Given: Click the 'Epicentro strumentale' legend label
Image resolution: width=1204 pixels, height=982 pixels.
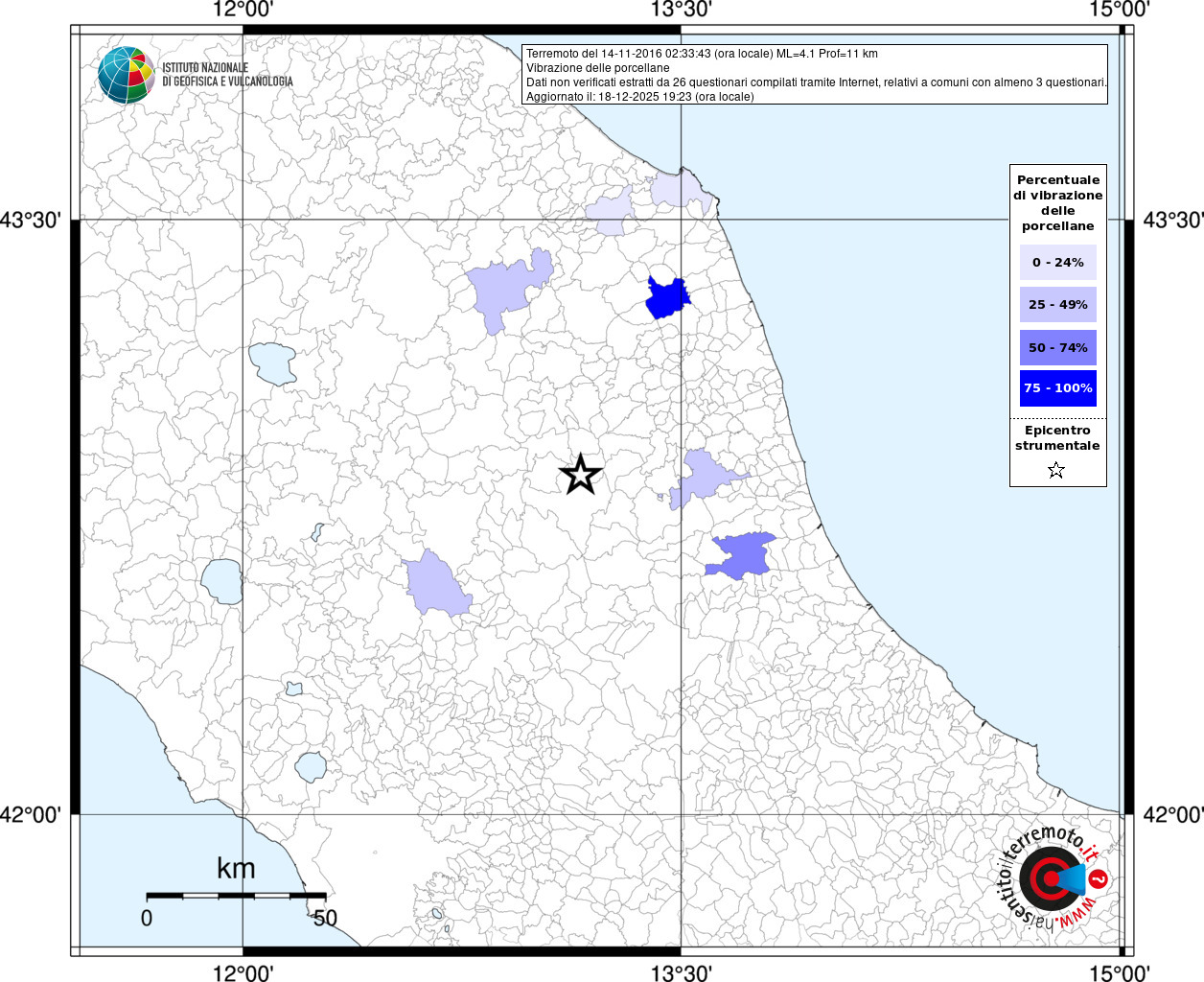Looking at the screenshot, I should coord(1057,438).
